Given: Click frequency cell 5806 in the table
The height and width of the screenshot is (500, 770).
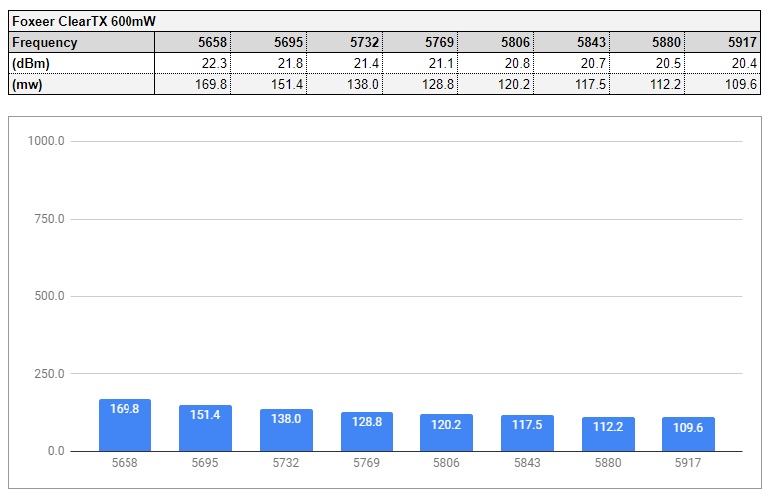Looking at the screenshot, I should (x=496, y=42).
